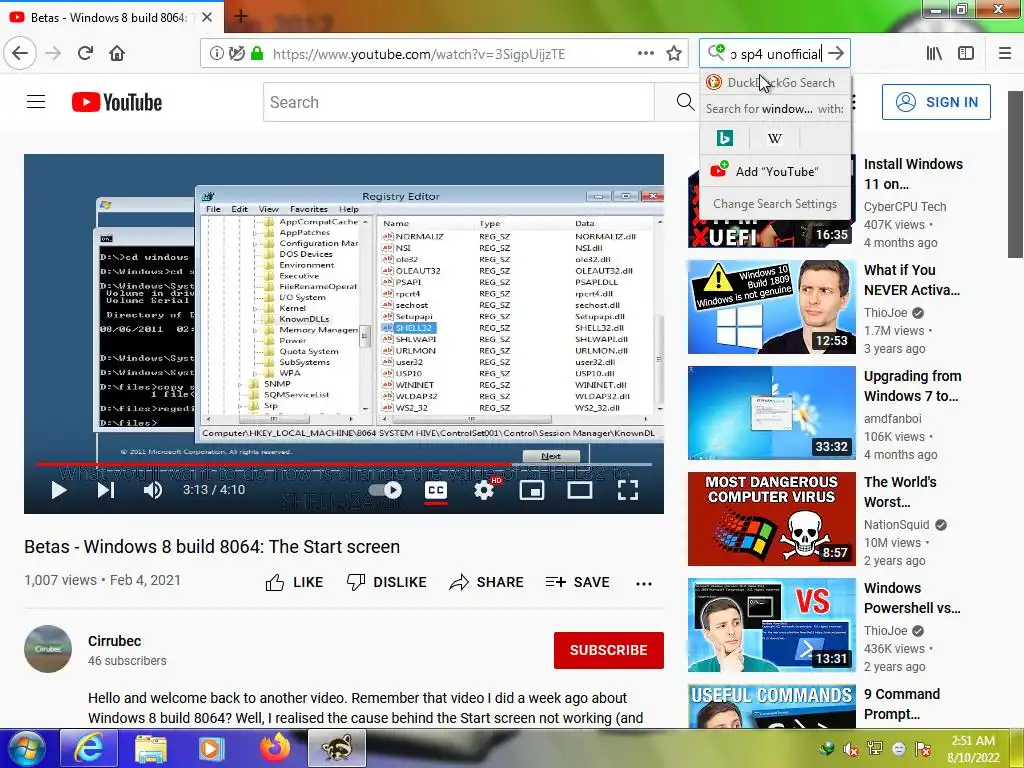Open video settings gear

tap(484, 490)
